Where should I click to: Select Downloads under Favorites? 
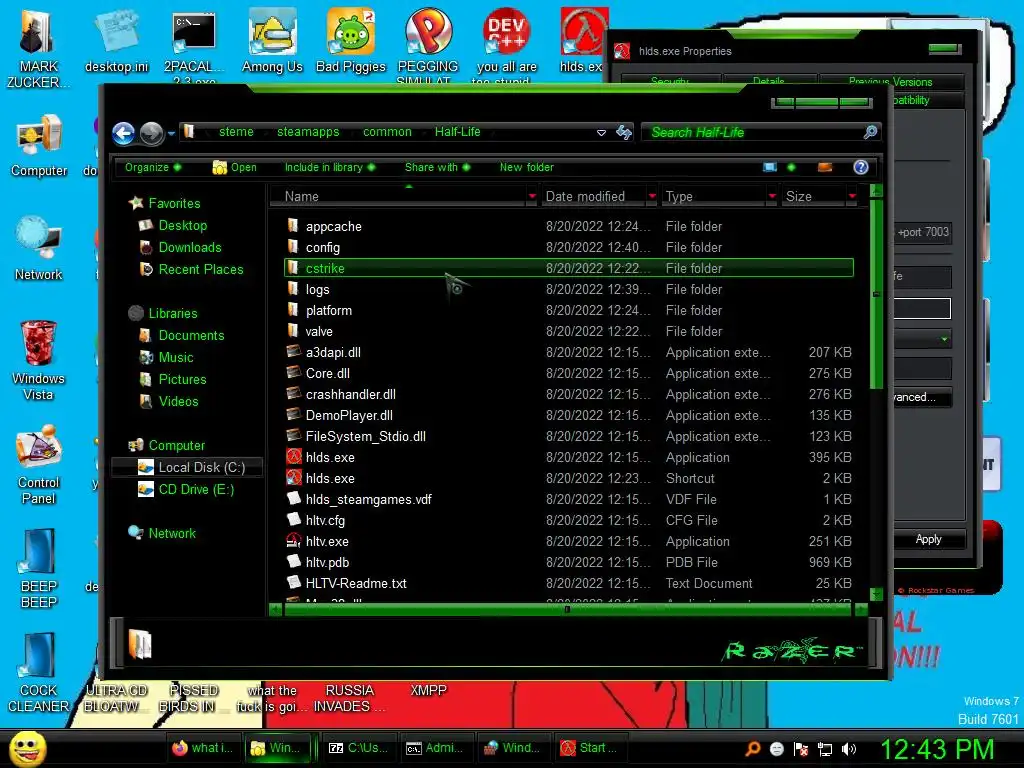189,248
